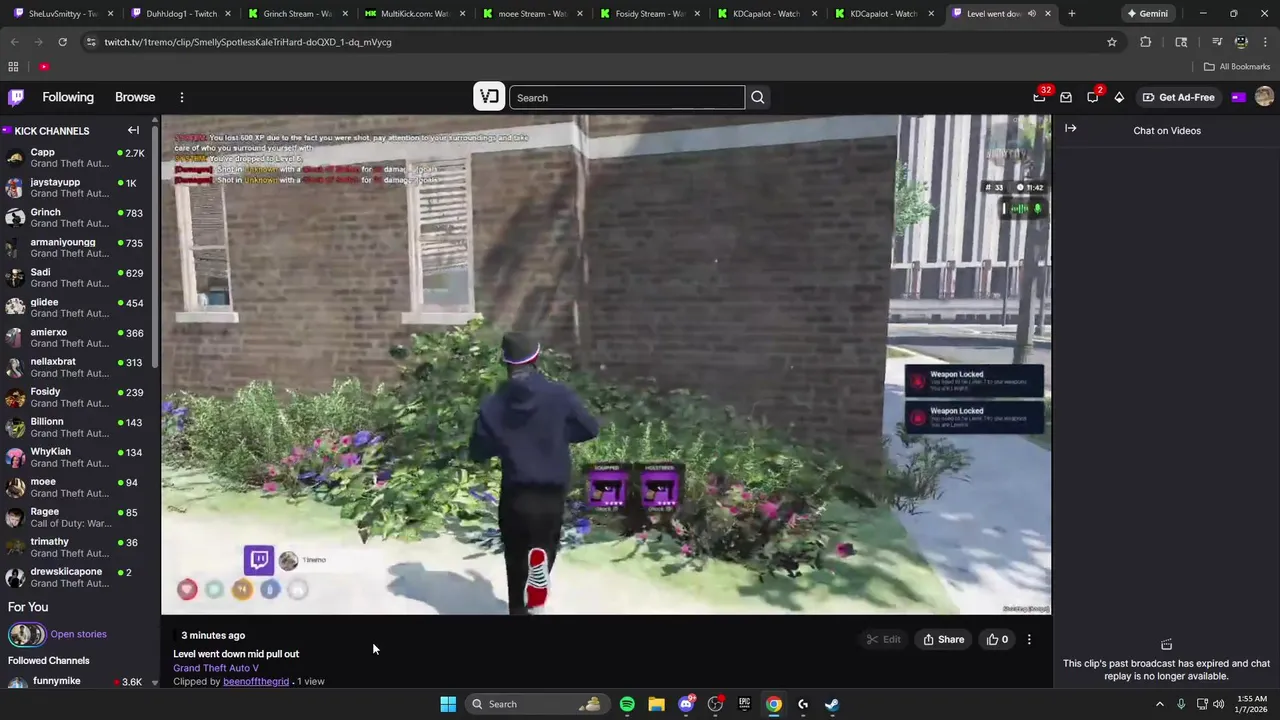The height and width of the screenshot is (720, 1280).
Task: Click the Gemini button in Chrome
Action: [1147, 14]
